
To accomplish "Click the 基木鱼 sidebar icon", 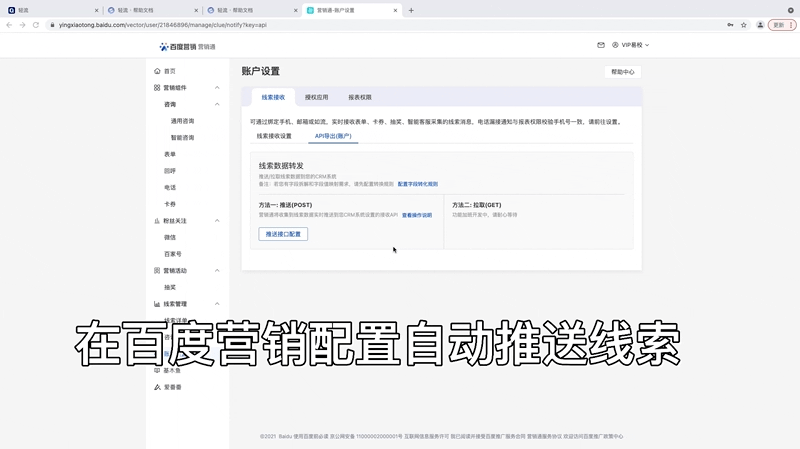I will (x=157, y=370).
